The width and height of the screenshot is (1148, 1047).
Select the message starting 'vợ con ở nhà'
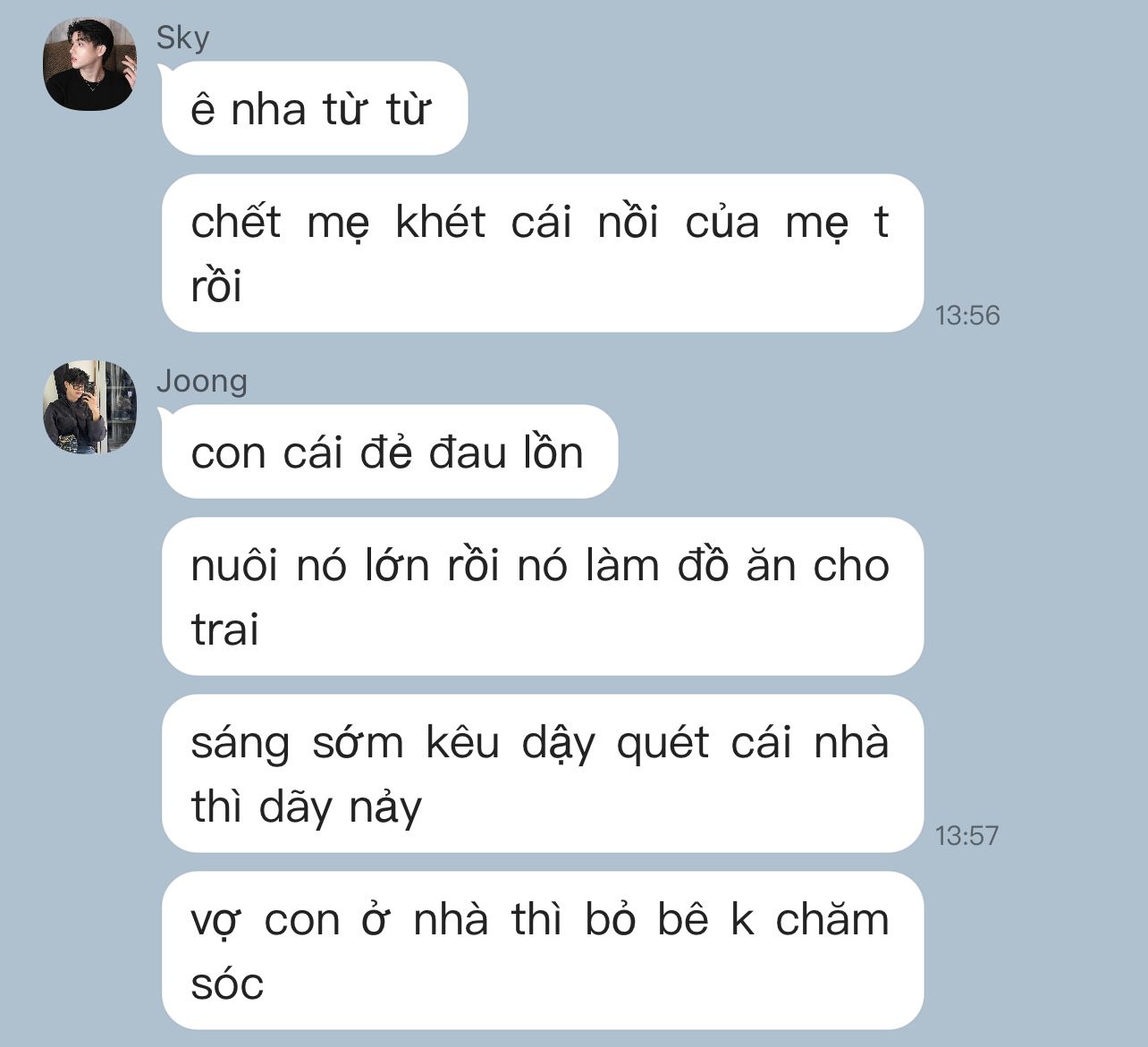[x=543, y=950]
